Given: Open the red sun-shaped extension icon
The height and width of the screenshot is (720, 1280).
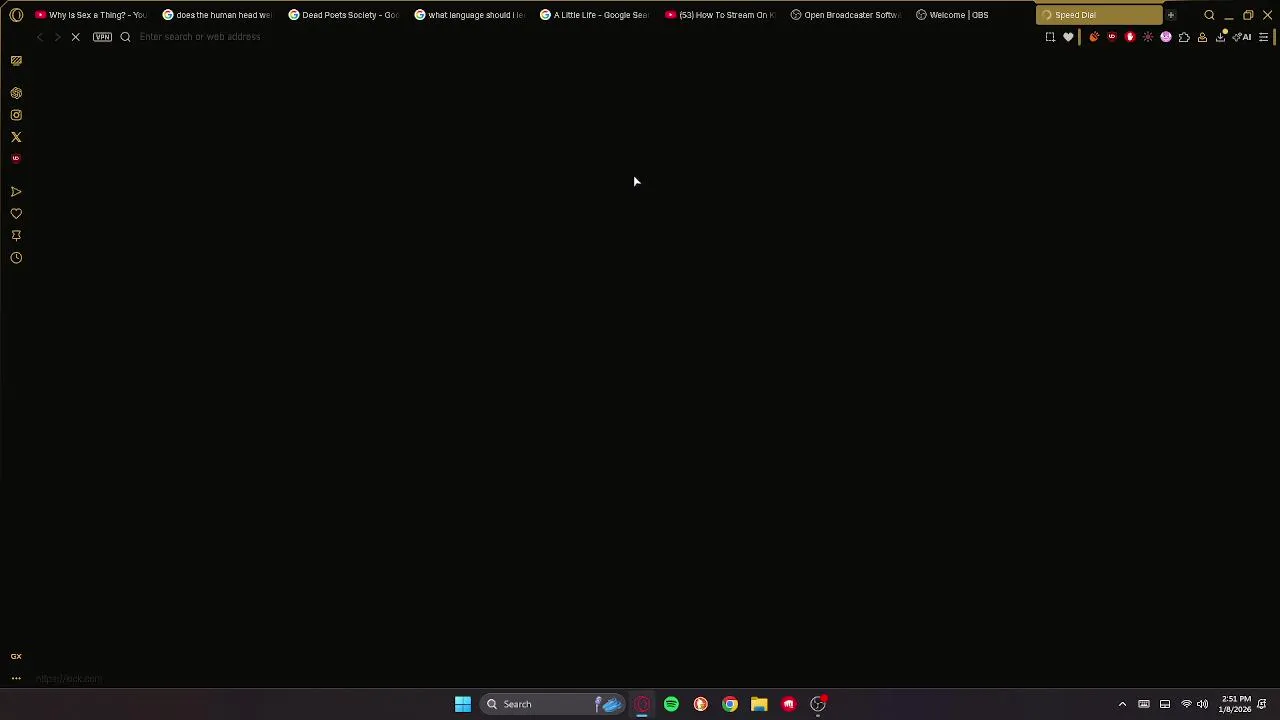Looking at the screenshot, I should (1148, 37).
